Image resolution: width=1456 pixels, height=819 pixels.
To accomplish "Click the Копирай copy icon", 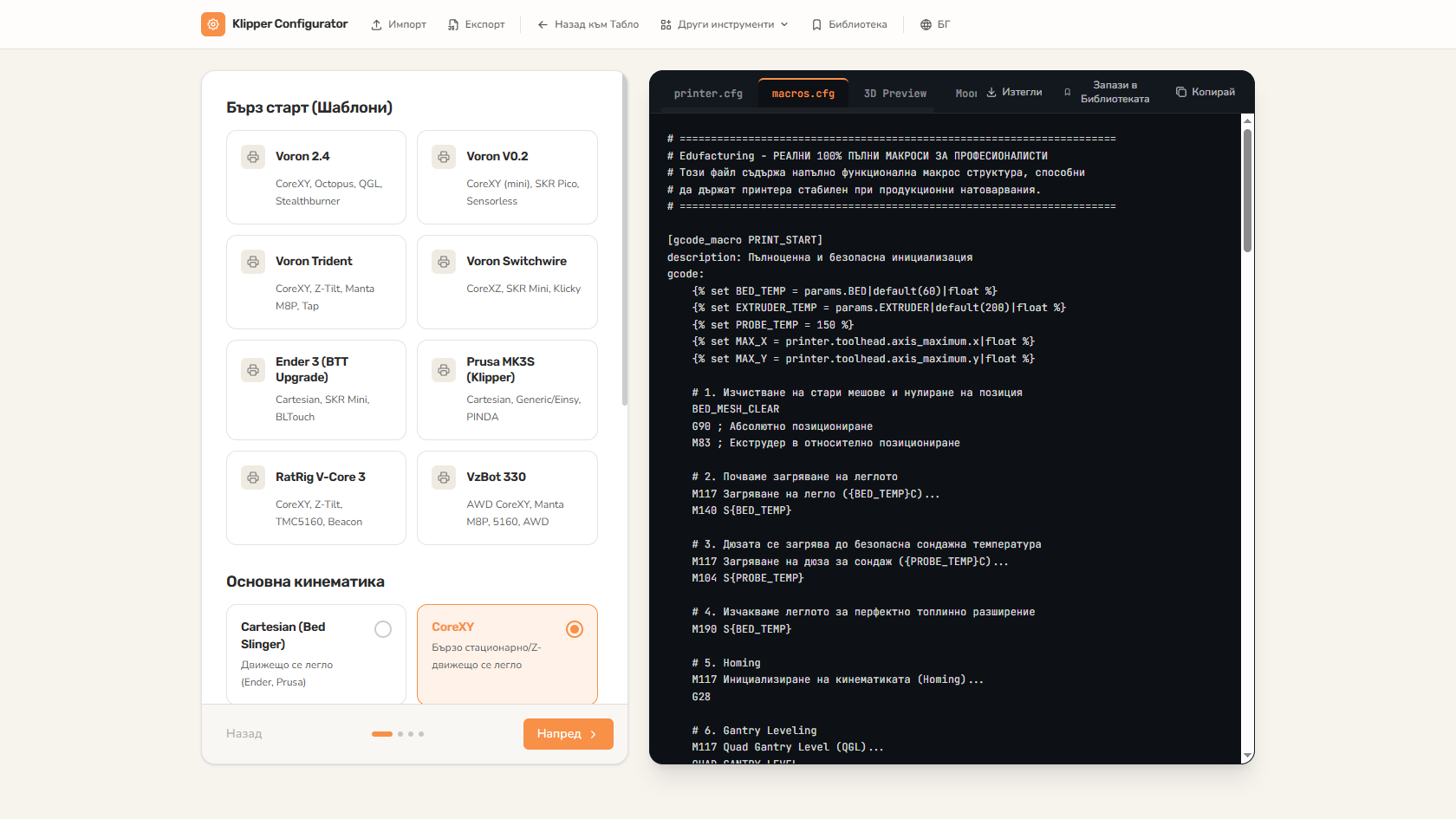I will coord(1180,92).
